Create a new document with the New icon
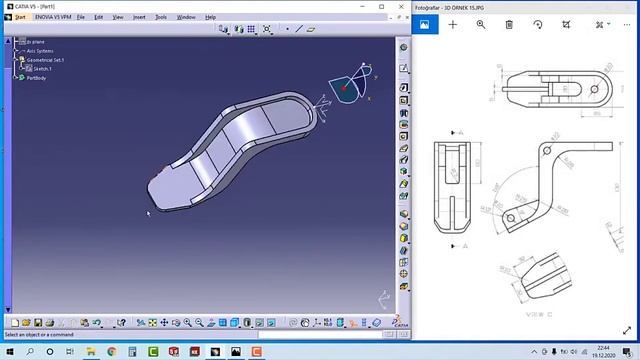The image size is (640, 360). [15, 323]
